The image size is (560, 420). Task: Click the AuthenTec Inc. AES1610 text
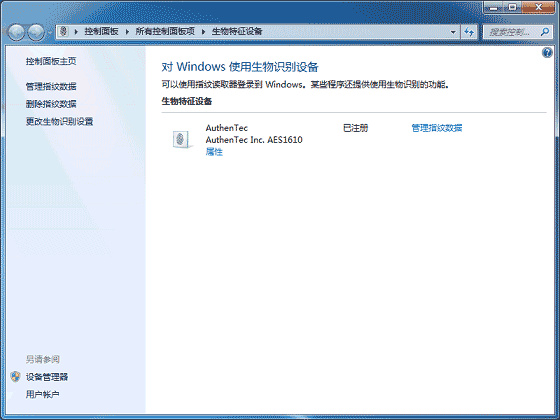pyautogui.click(x=254, y=140)
